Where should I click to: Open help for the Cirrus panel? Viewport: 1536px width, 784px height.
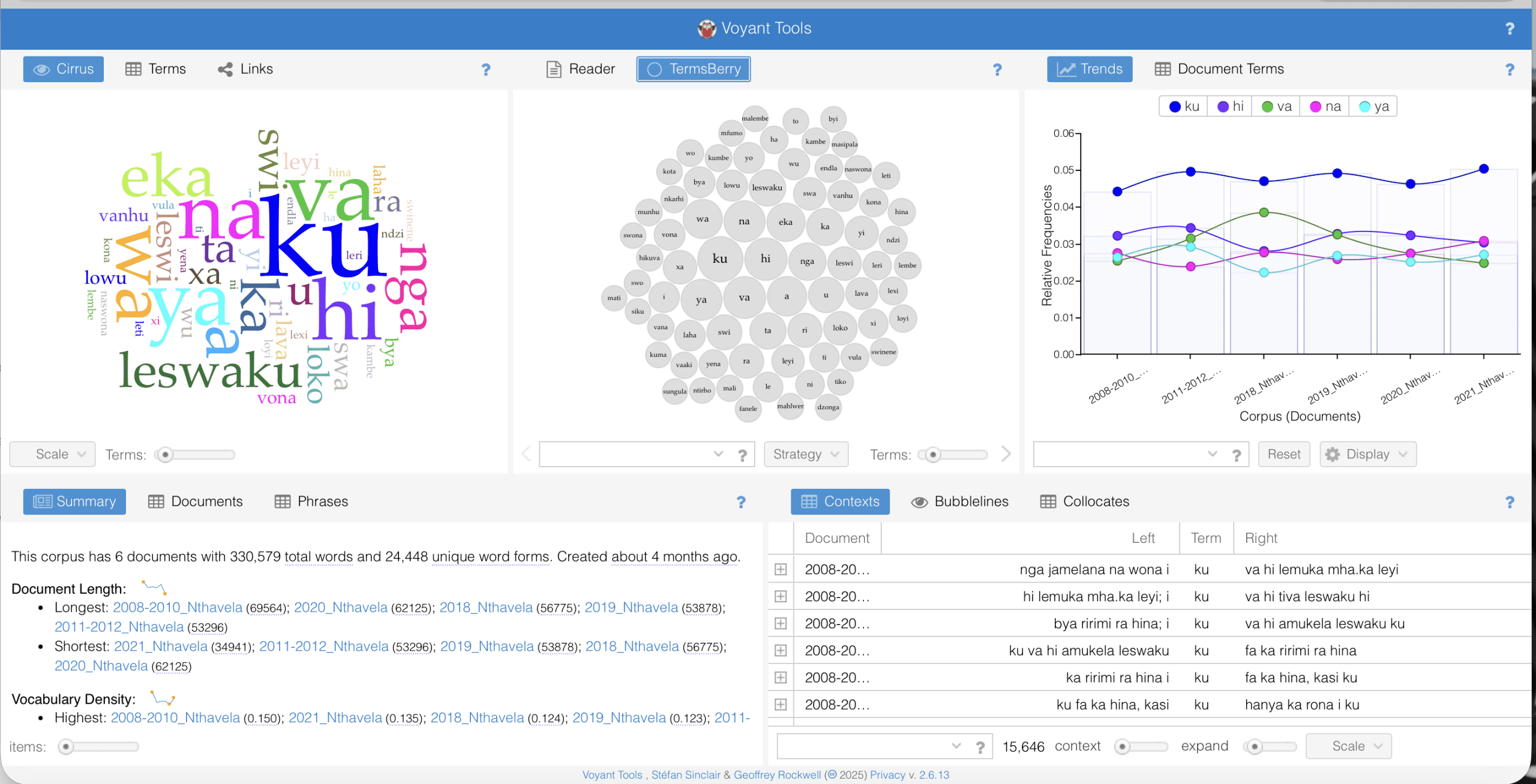(486, 70)
